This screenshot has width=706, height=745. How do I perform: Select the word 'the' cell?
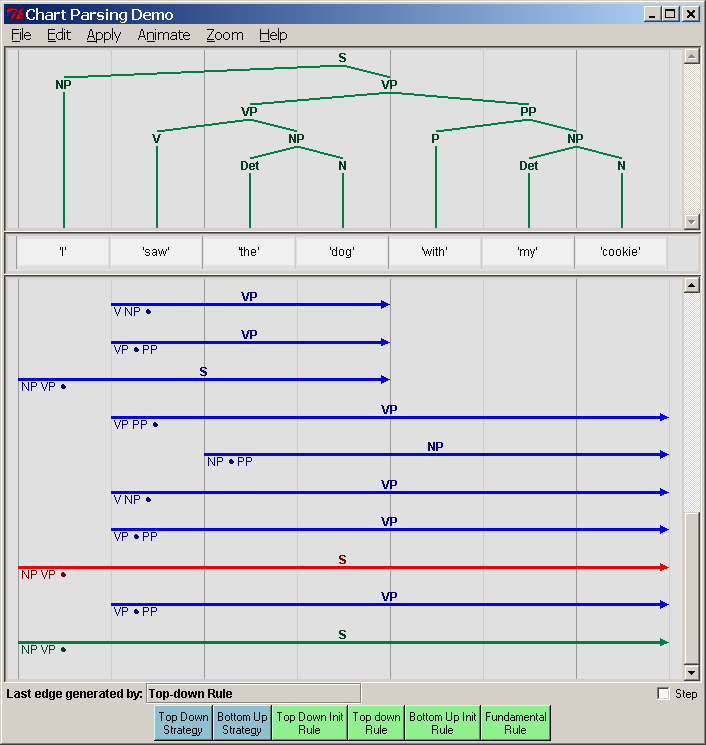[x=249, y=251]
